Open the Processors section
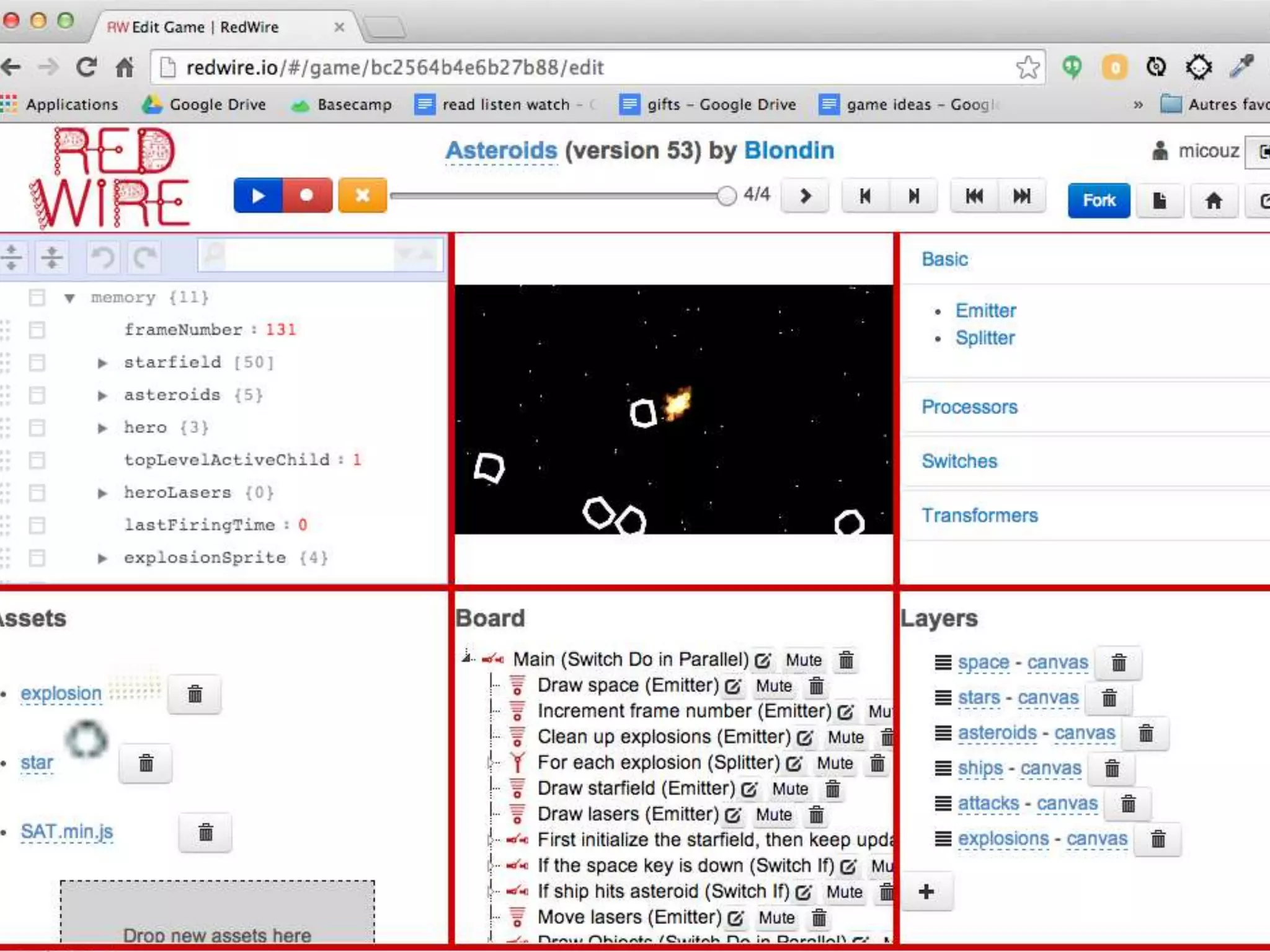 969,407
